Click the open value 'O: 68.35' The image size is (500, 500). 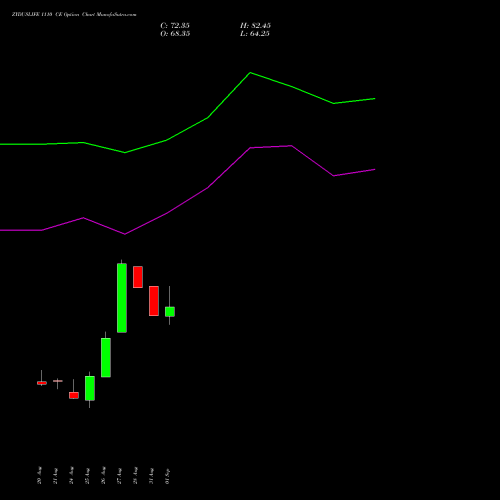coord(175,33)
